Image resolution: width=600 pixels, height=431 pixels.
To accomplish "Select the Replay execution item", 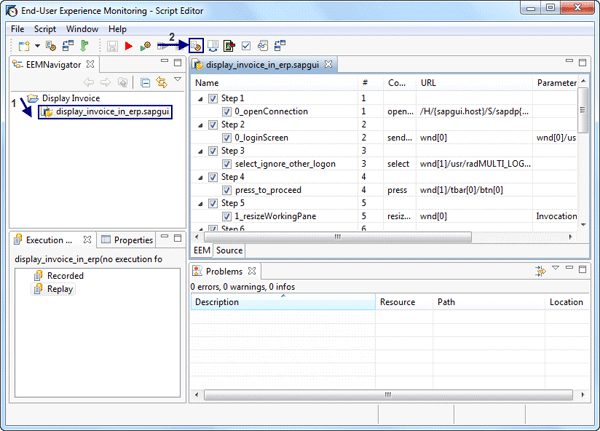I will coord(59,289).
